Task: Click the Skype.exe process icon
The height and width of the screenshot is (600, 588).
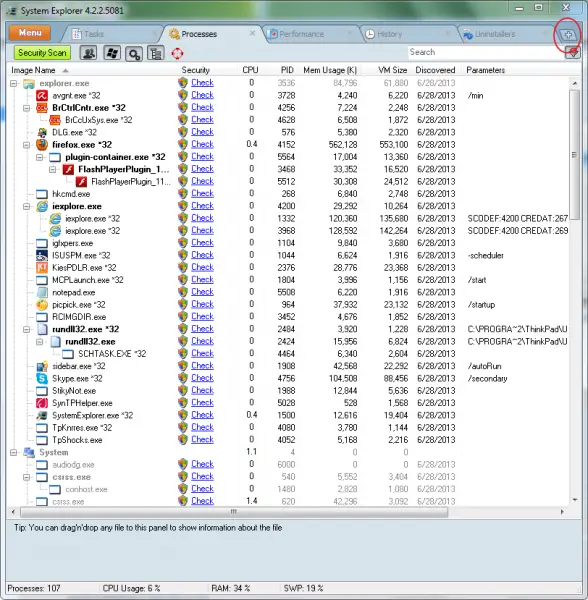Action: 42,378
